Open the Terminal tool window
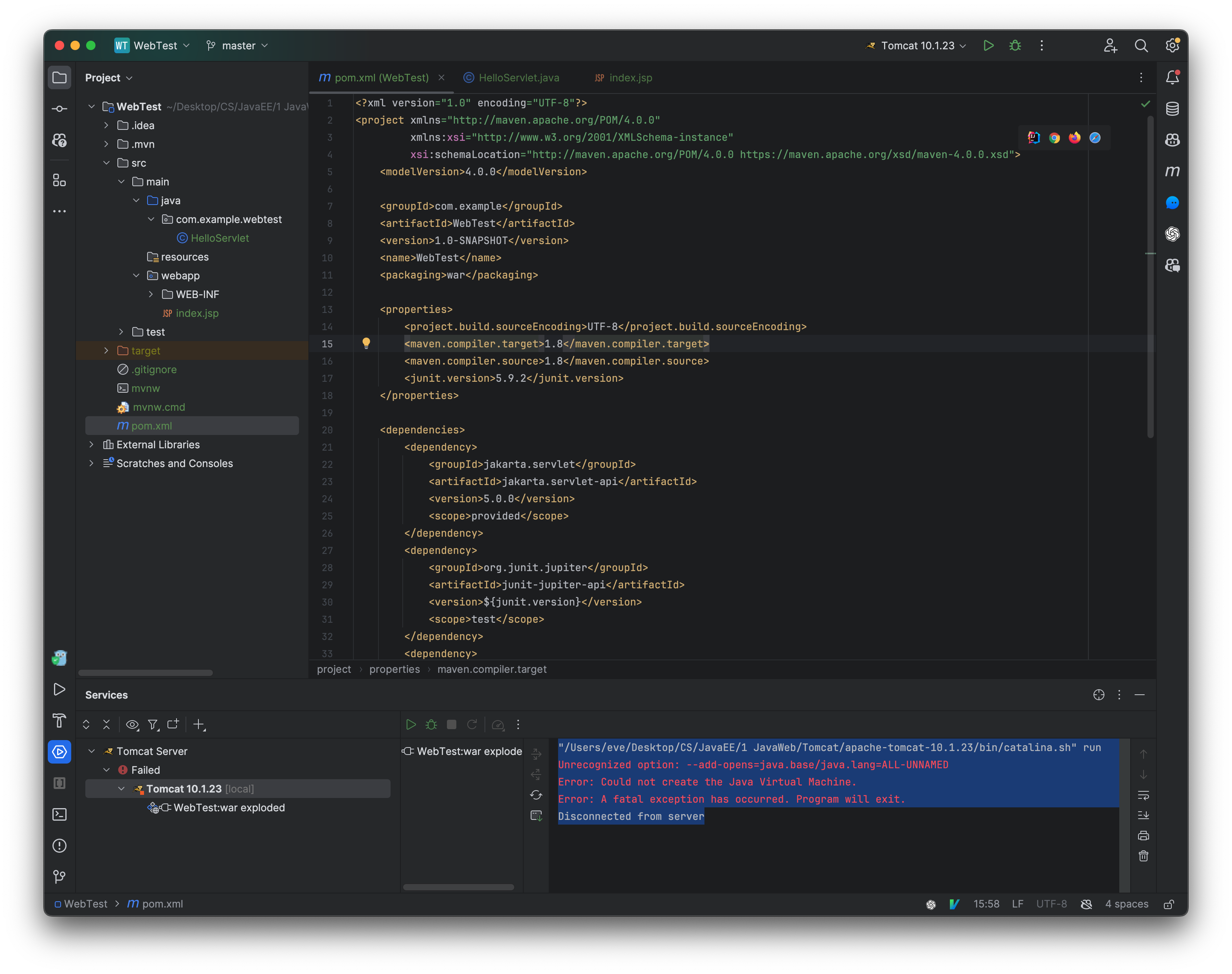 coord(59,814)
